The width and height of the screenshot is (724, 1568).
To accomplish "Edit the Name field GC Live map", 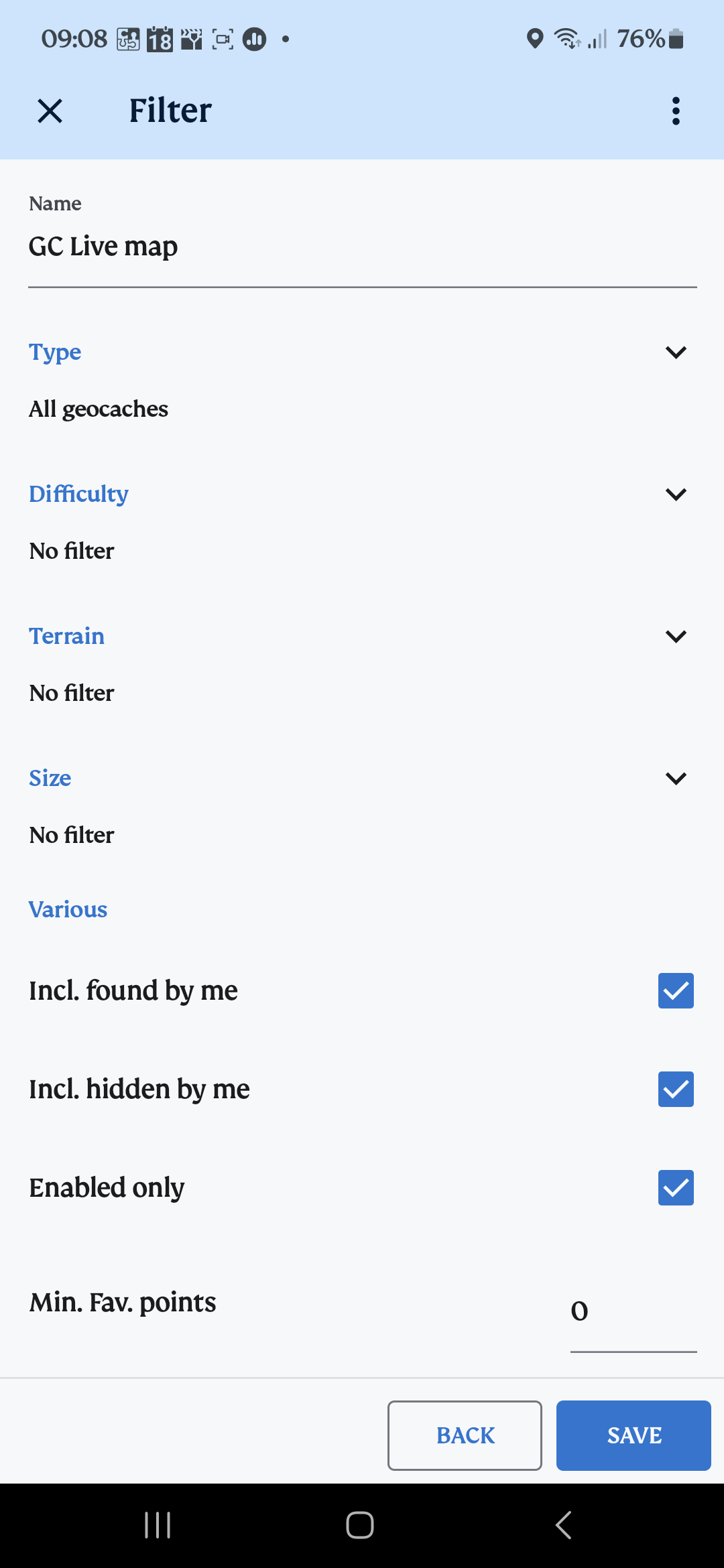I will click(x=362, y=247).
